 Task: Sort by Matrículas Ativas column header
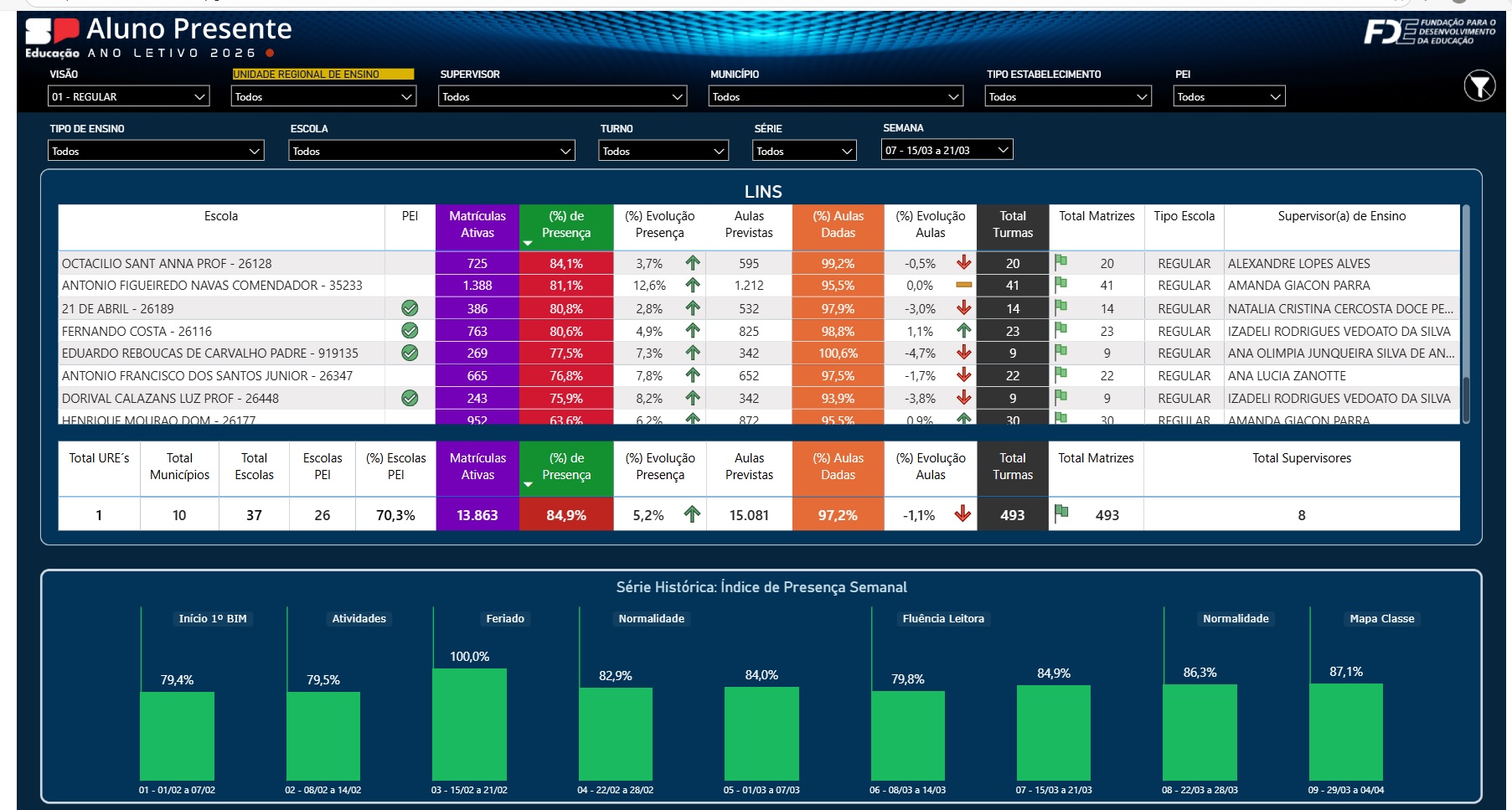click(x=477, y=224)
